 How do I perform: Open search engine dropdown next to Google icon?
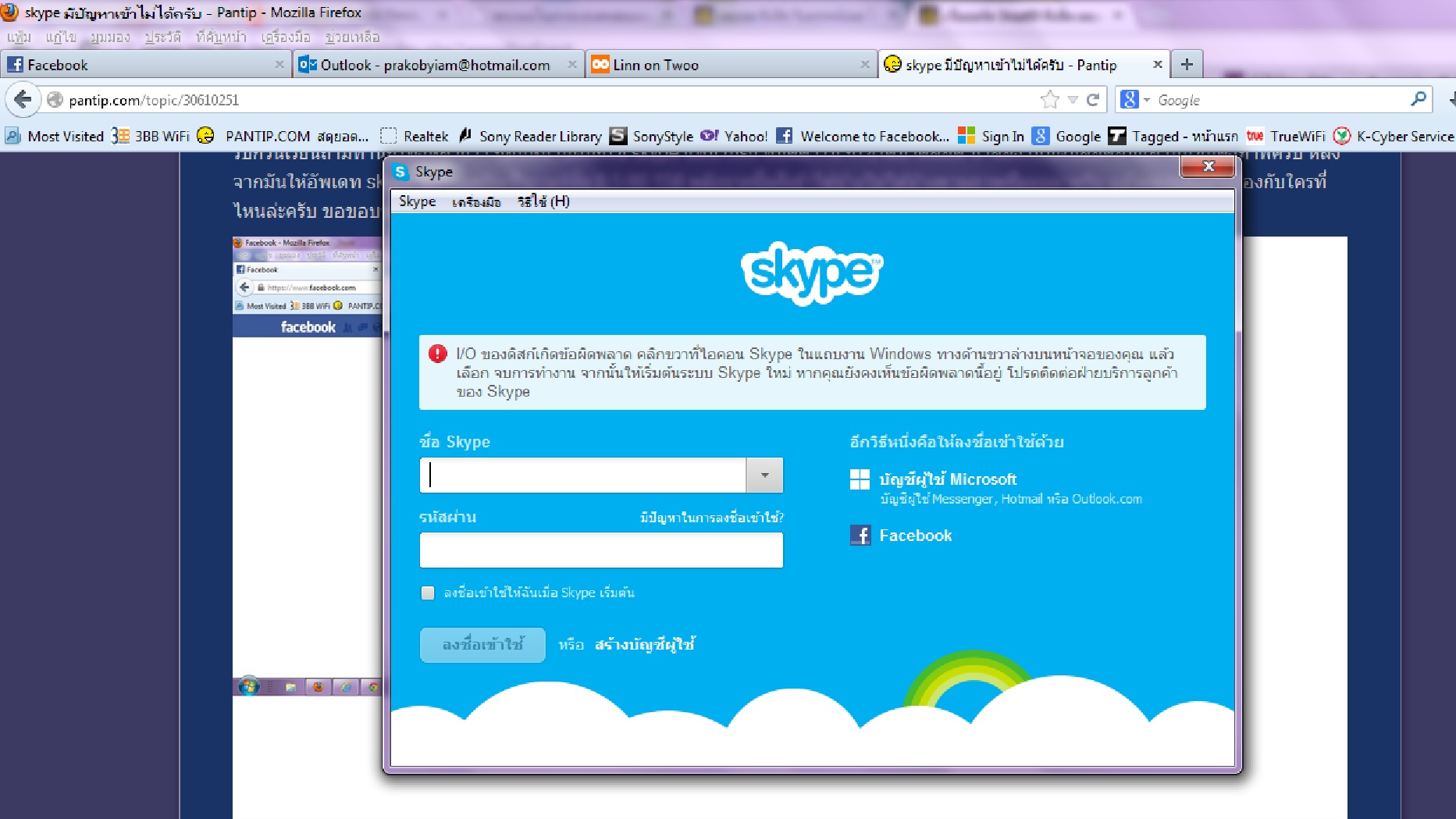1147,100
